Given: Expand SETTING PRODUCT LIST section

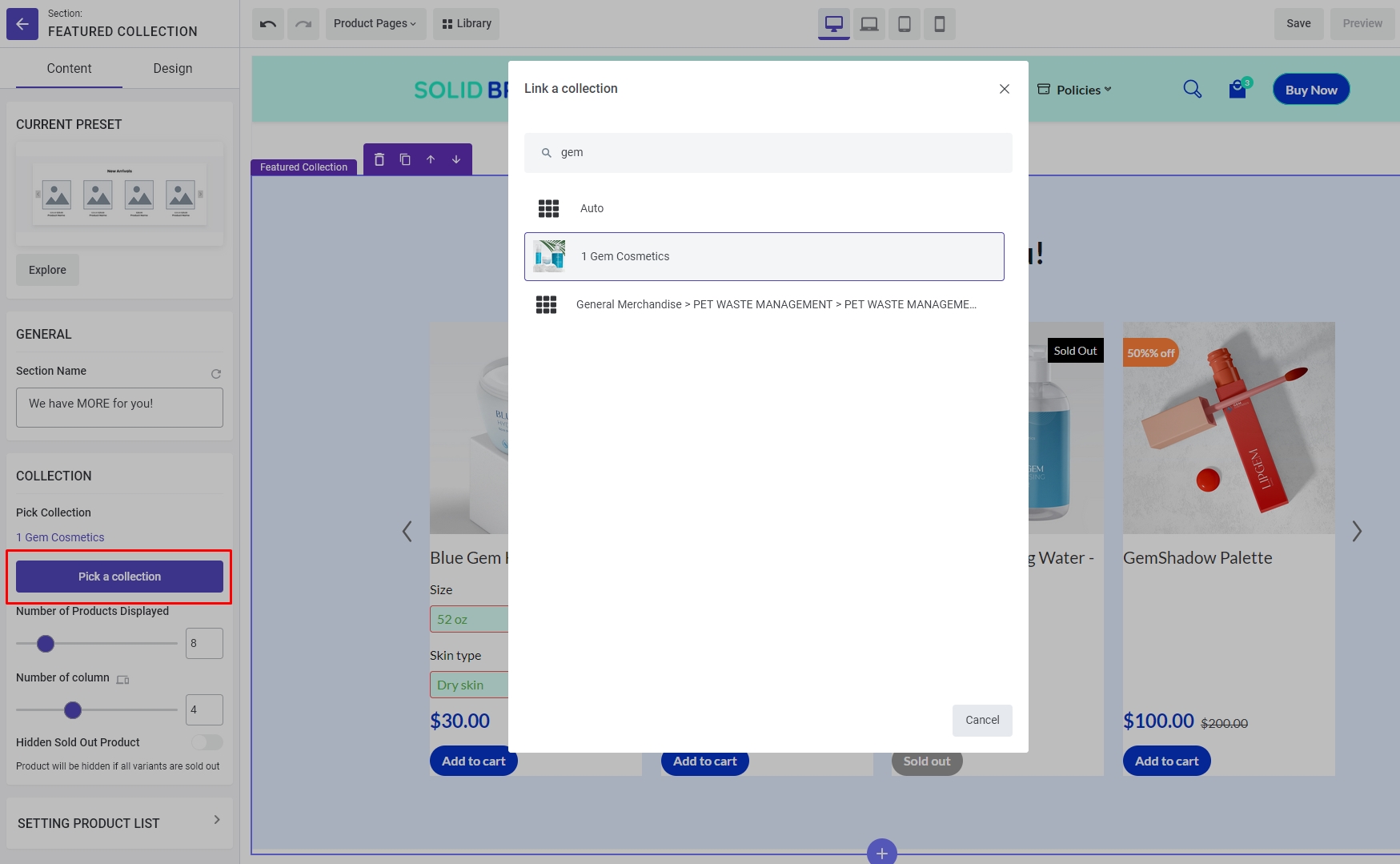Looking at the screenshot, I should coord(120,823).
